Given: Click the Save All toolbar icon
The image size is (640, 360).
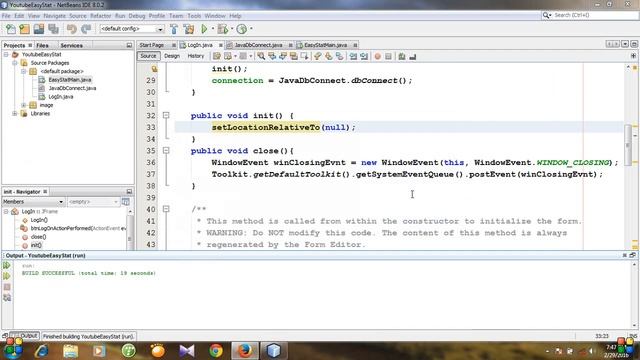Looking at the screenshot, I should pyautogui.click(x=53, y=29).
